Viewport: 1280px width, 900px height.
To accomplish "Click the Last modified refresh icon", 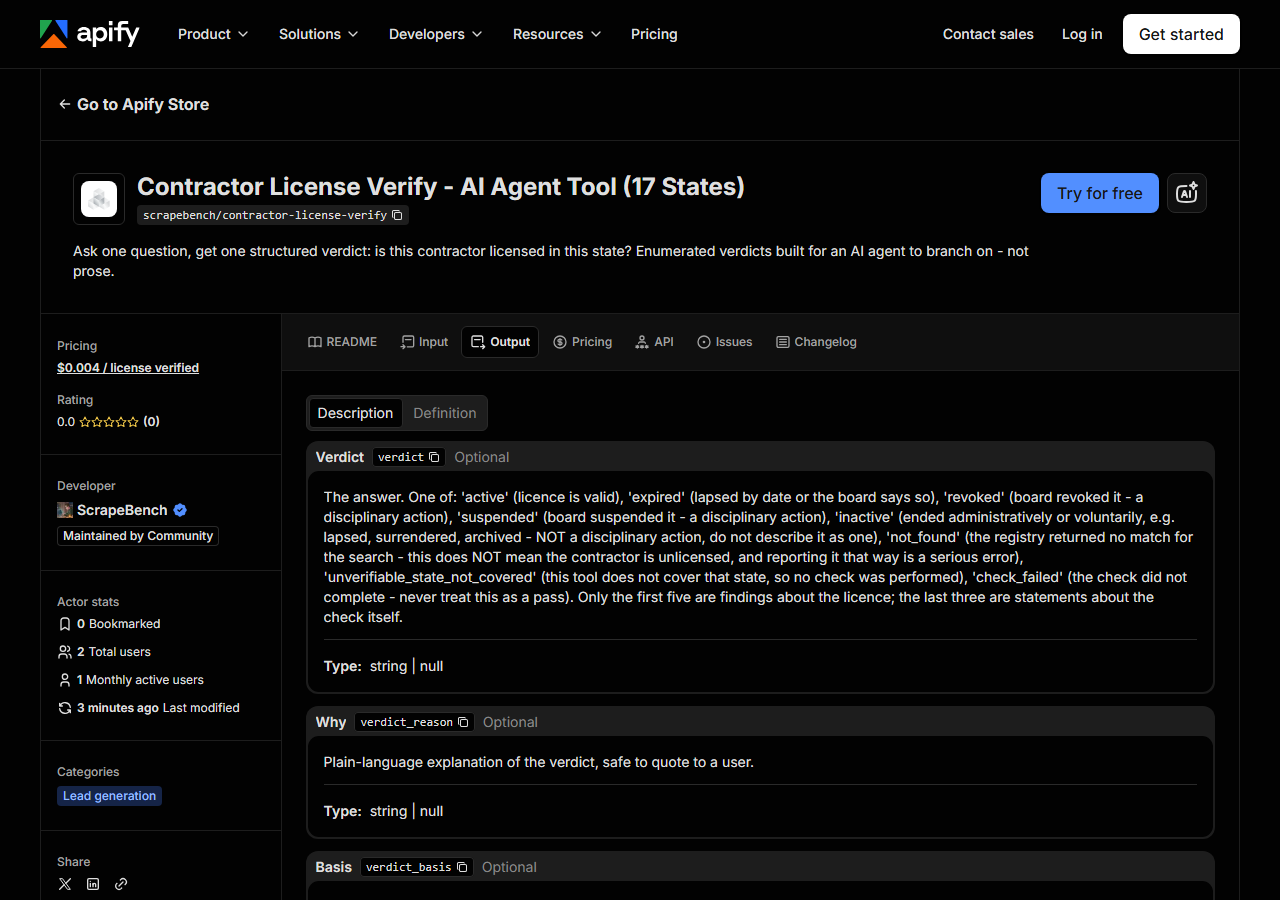I will tap(65, 708).
